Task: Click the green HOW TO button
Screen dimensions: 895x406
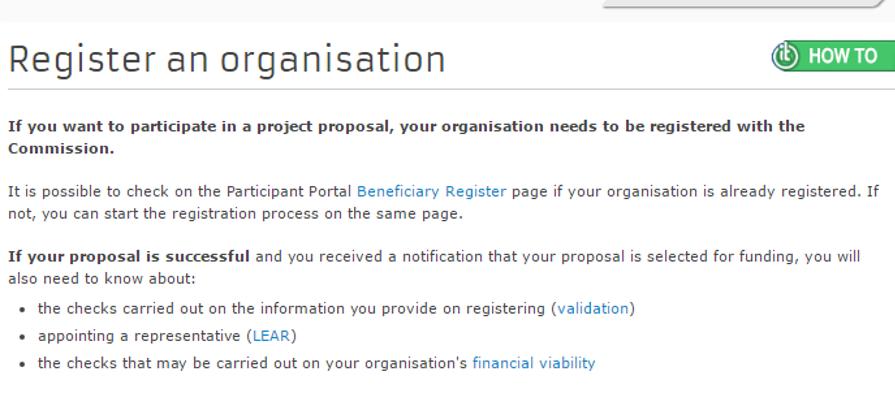Action: point(833,56)
